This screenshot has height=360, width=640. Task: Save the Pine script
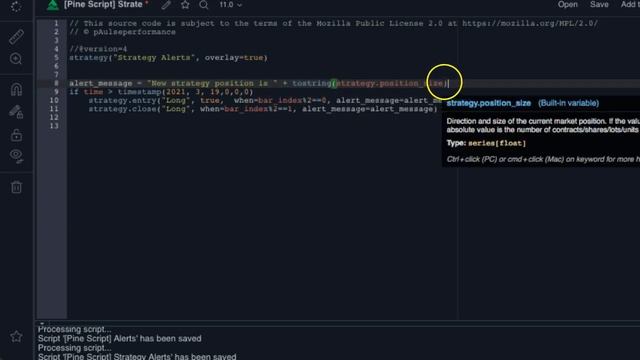(x=599, y=4)
